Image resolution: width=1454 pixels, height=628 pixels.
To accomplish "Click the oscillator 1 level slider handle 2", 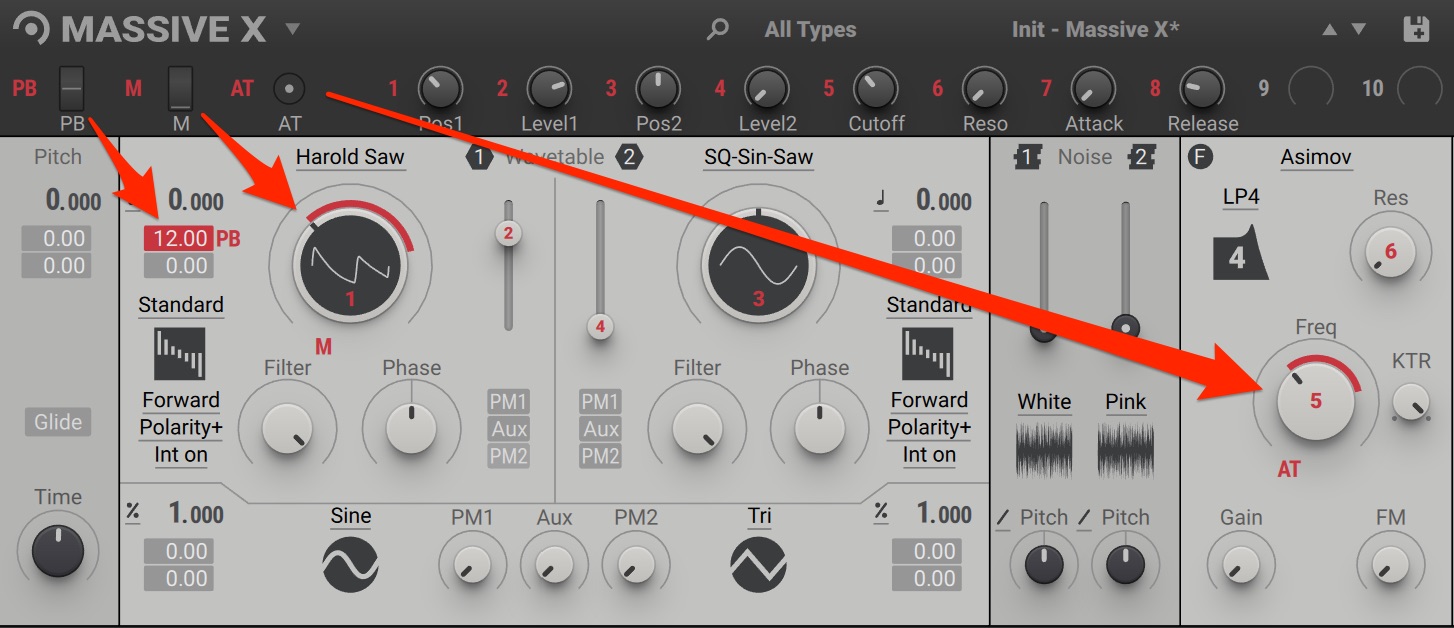I will click(508, 234).
